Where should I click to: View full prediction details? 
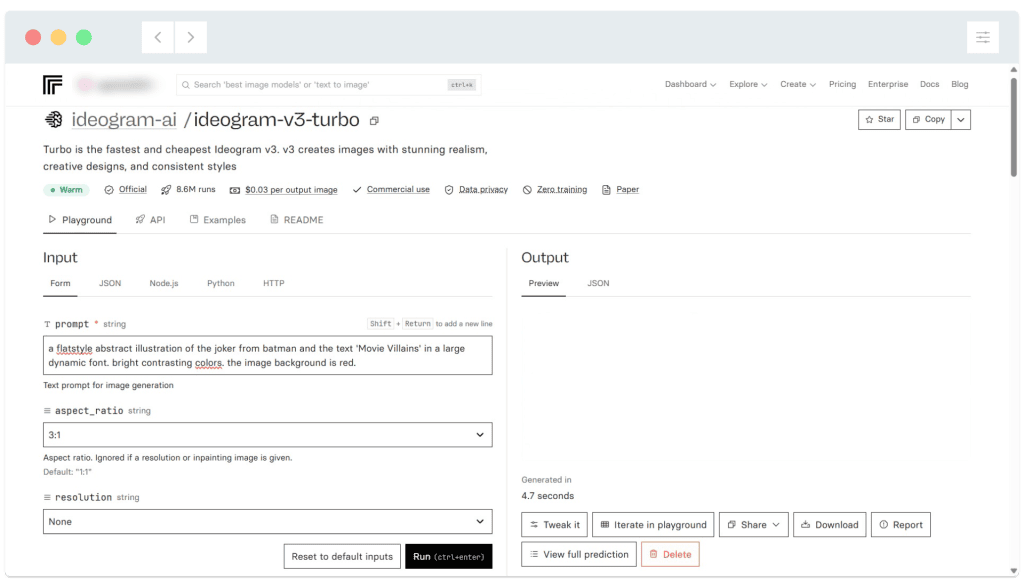click(x=579, y=554)
